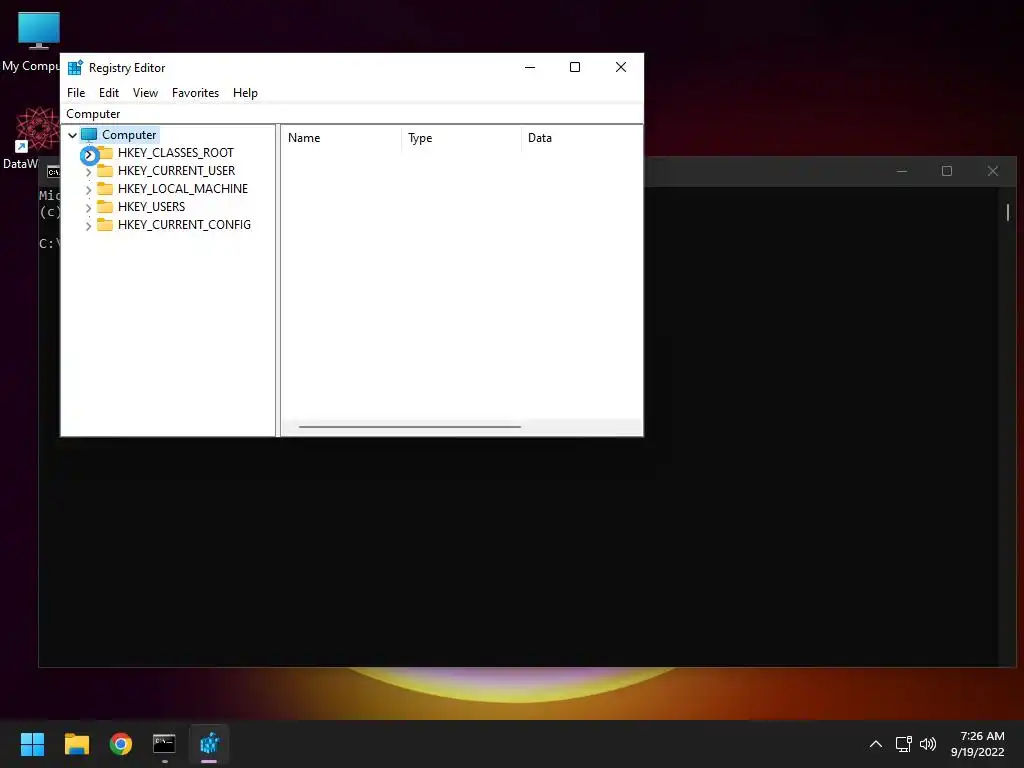Show hidden system tray icons
Viewport: 1024px width, 768px height.
[x=876, y=744]
